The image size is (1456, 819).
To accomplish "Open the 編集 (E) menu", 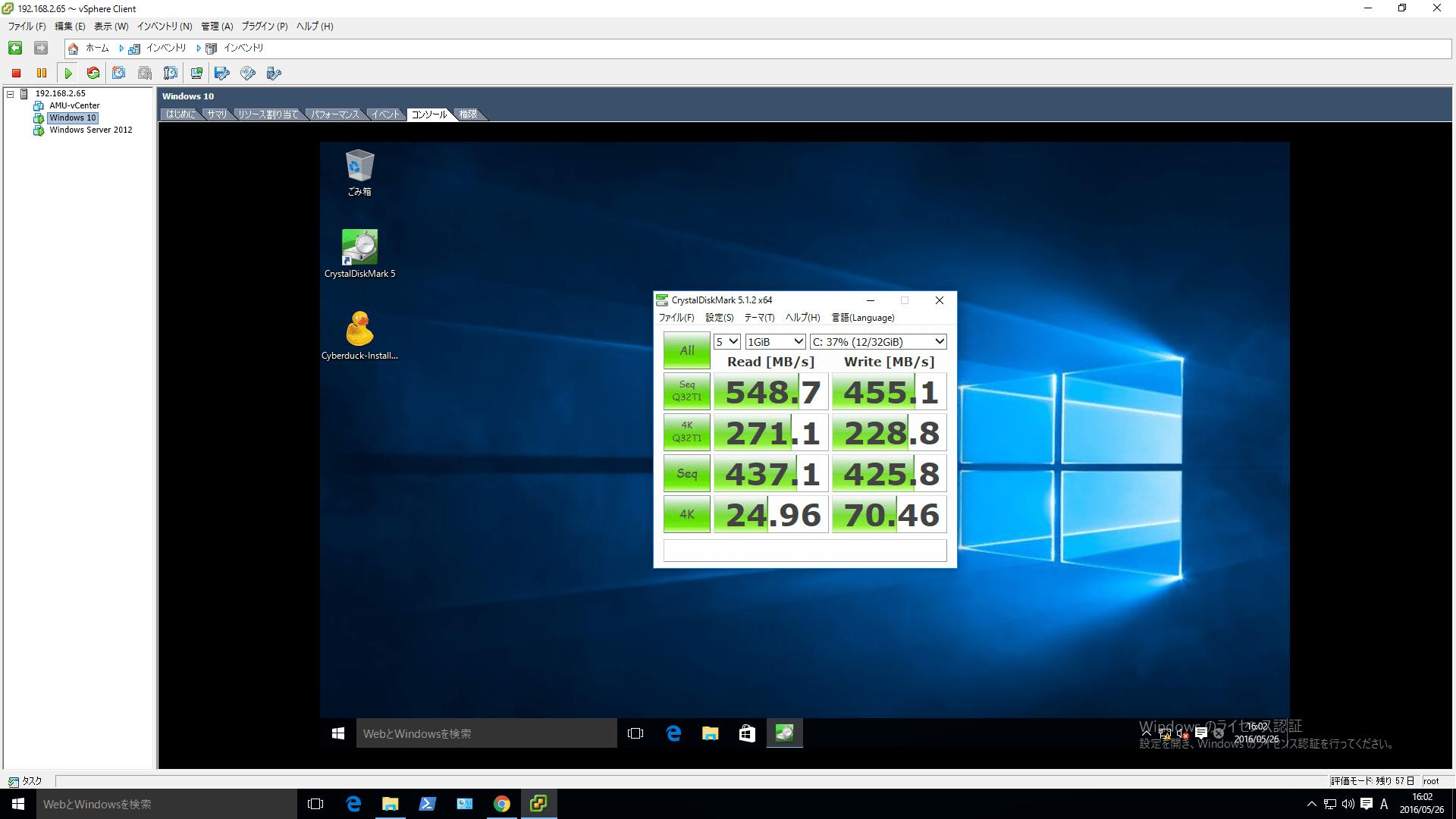I will tap(70, 27).
